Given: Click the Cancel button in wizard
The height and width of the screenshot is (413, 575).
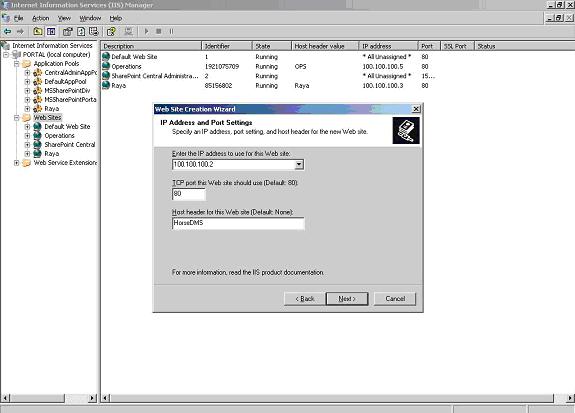Looking at the screenshot, I should coord(395,299).
